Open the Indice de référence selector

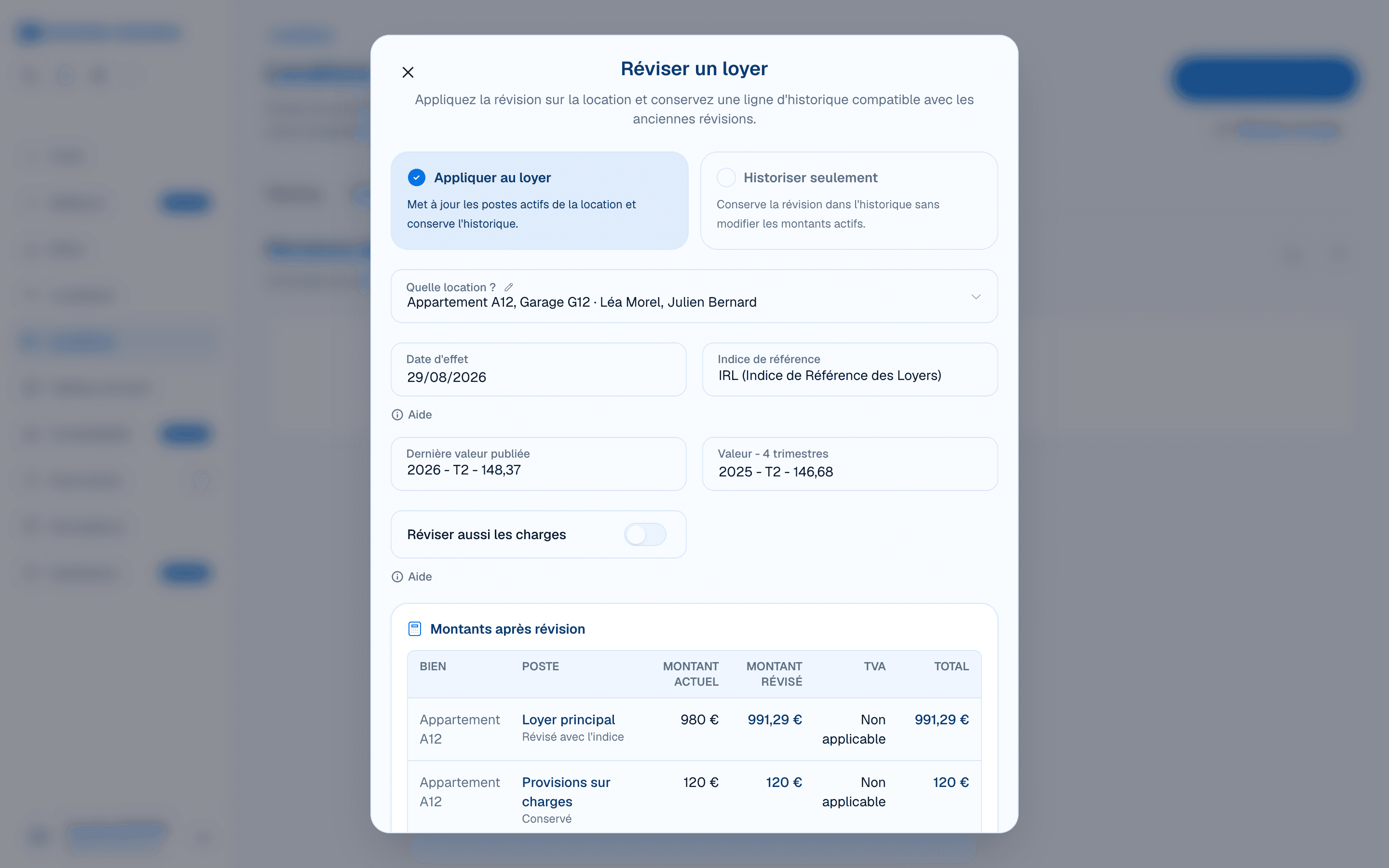[x=850, y=369]
